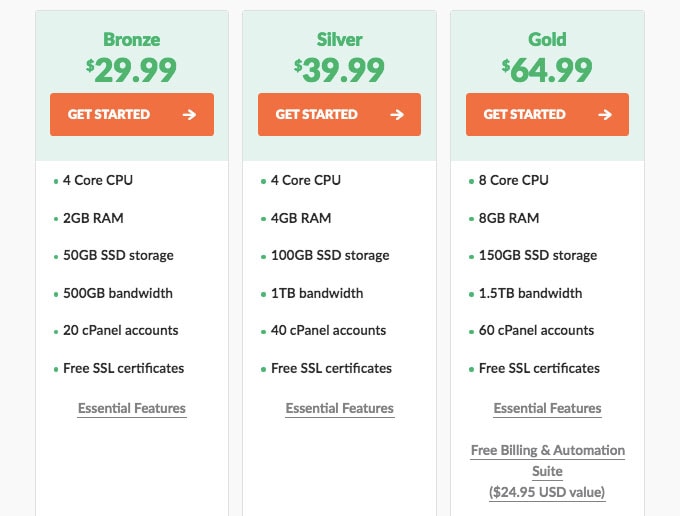Select the Silver plan heading
The image size is (680, 516).
(x=340, y=39)
